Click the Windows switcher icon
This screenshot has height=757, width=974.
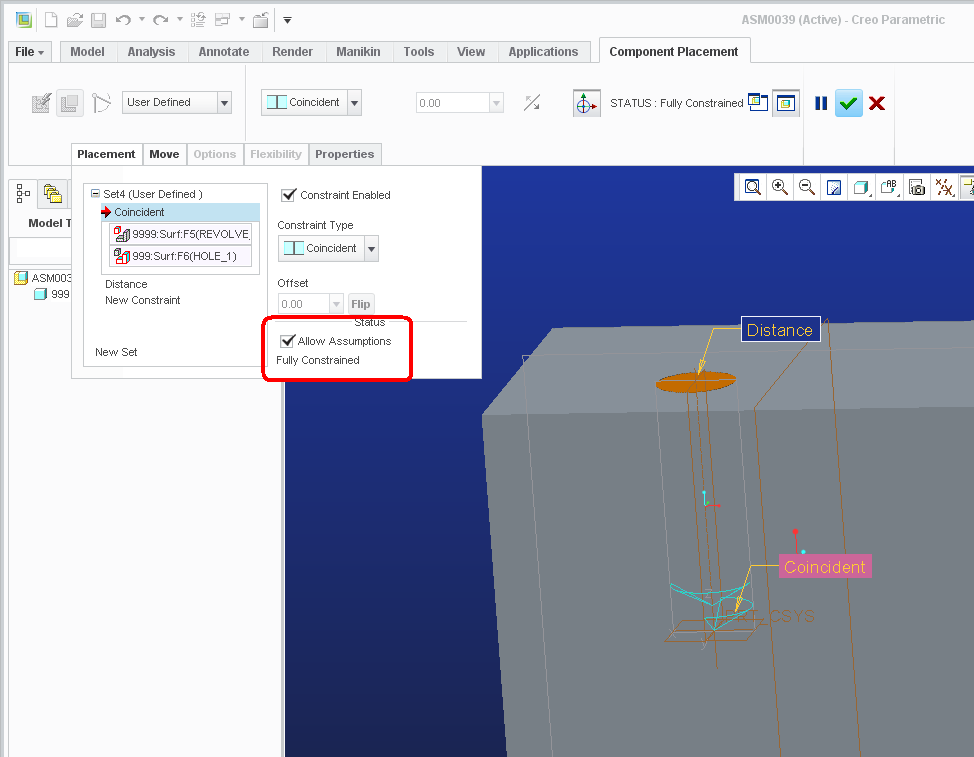pyautogui.click(x=222, y=20)
